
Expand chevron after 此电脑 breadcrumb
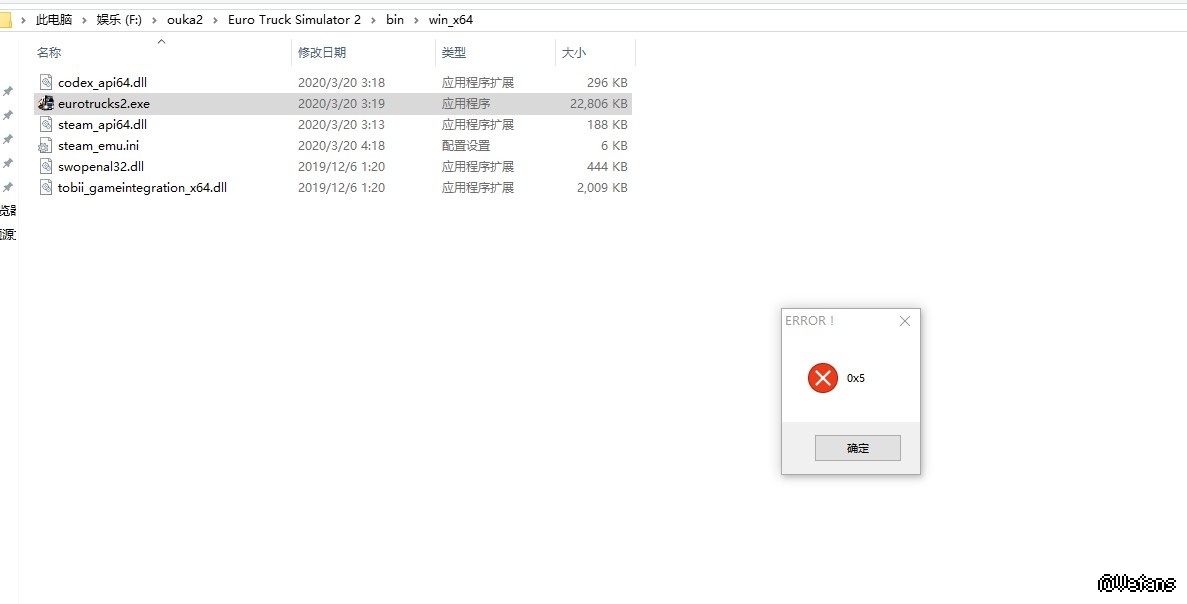pos(85,20)
